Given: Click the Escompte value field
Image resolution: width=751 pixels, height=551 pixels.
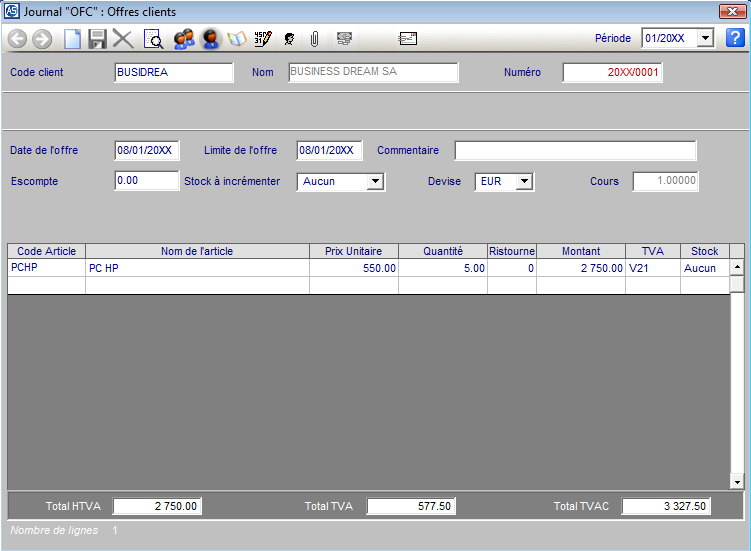Looking at the screenshot, I should point(146,181).
